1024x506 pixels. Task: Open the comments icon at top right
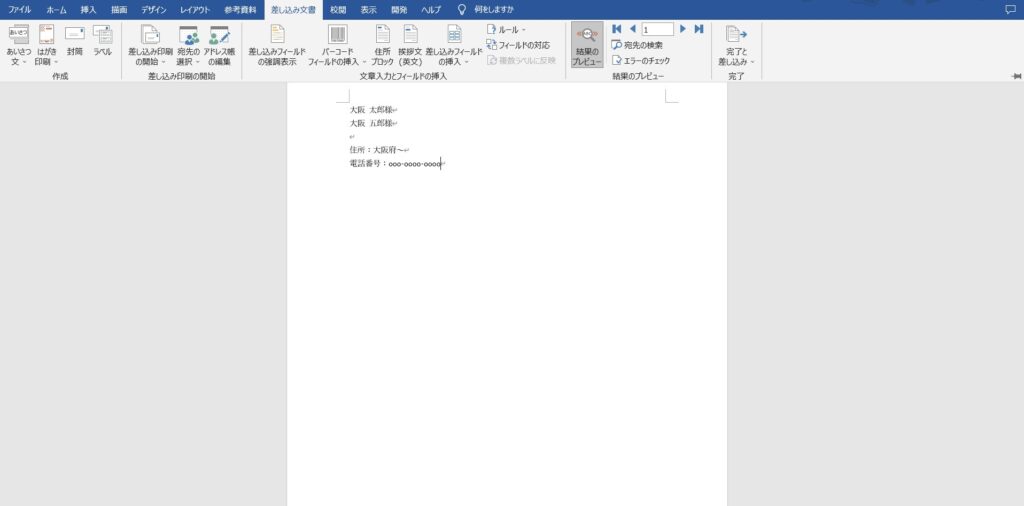coord(1010,10)
